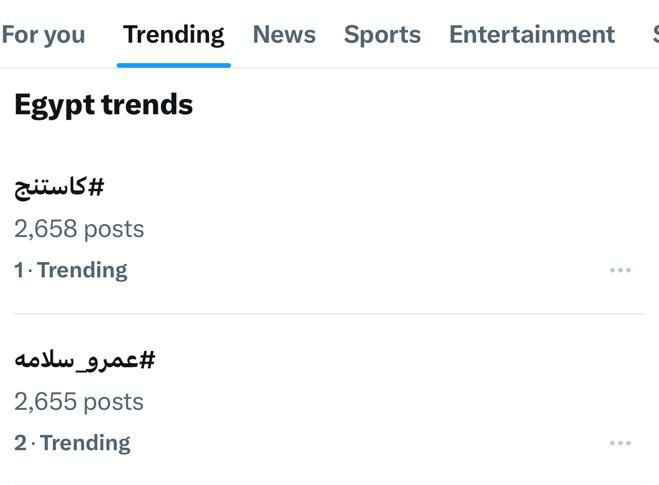The height and width of the screenshot is (485, 659).
Task: Click the rank number 1 of first trend
Action: tap(18, 270)
